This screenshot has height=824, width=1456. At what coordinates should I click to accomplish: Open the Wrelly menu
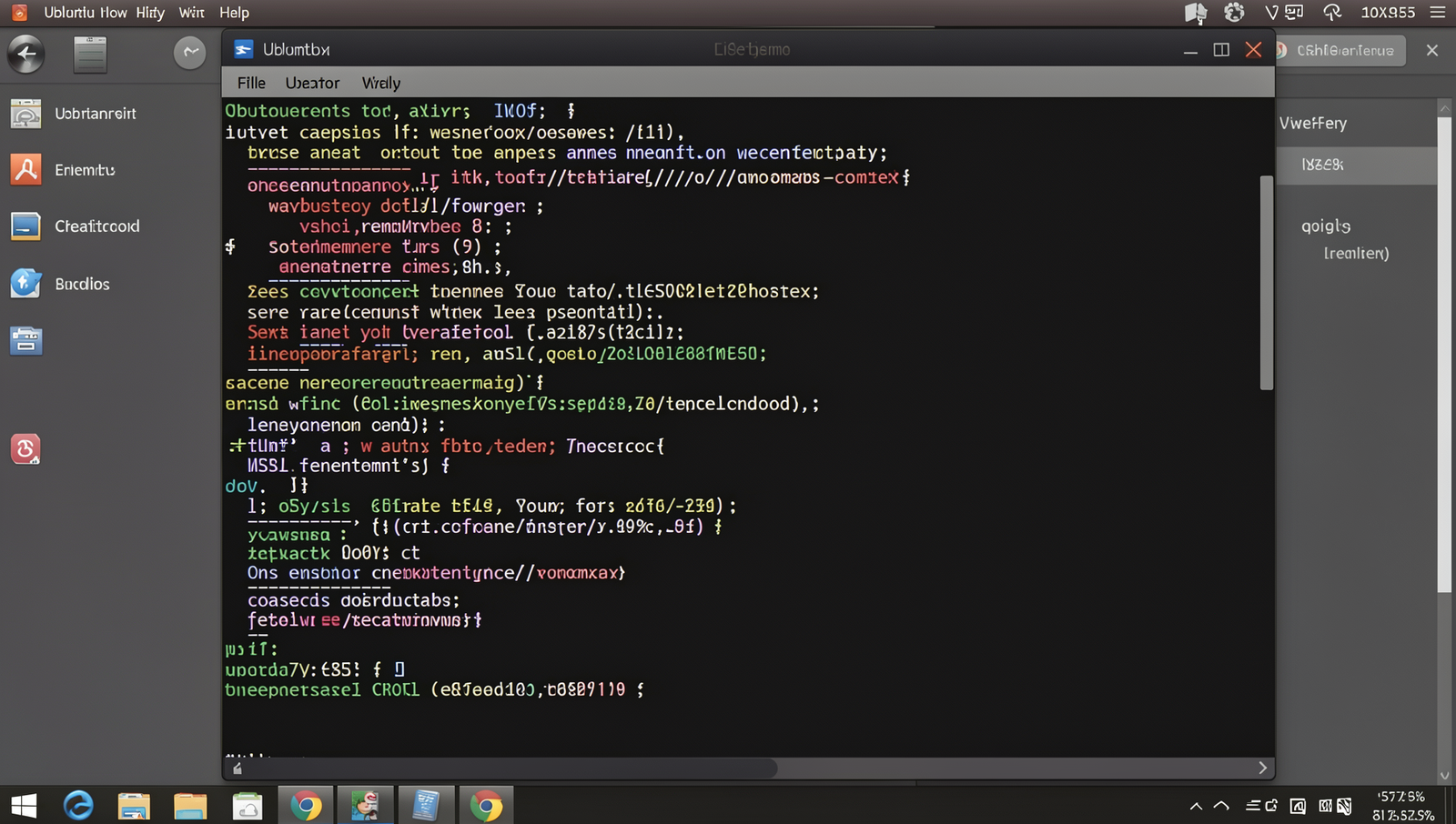[x=380, y=83]
